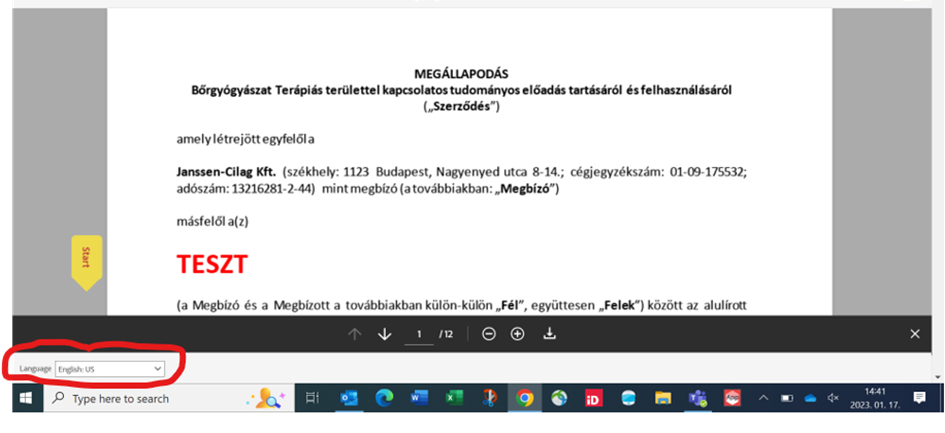Zoom in with the plus icon
Viewport: 945px width, 433px height.
pos(518,334)
